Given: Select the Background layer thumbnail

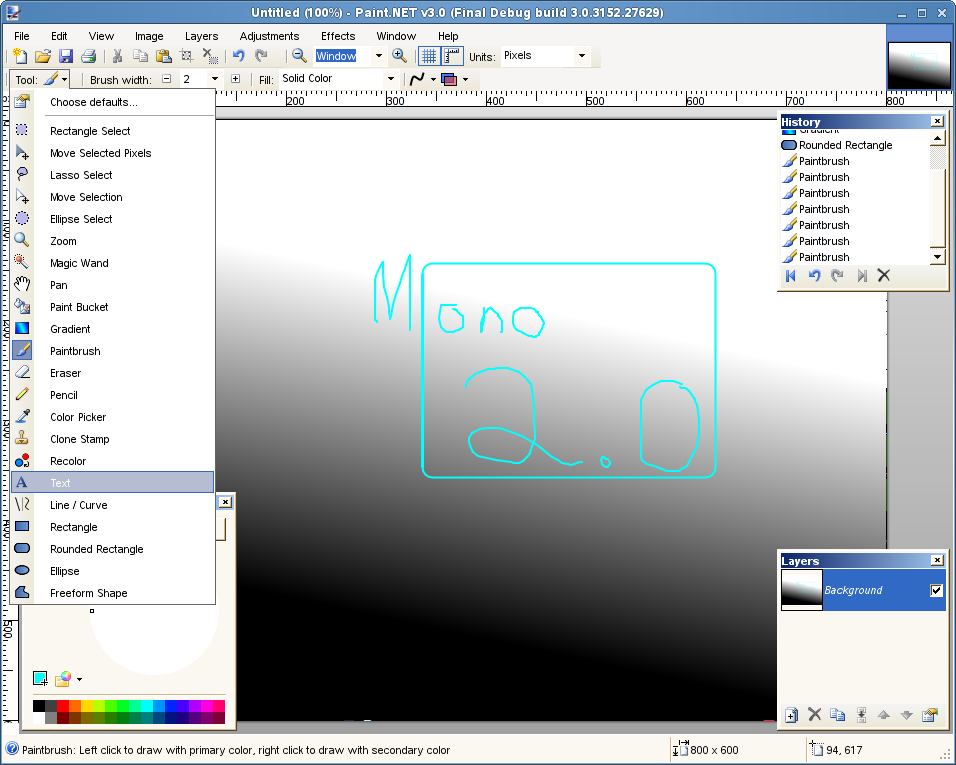Looking at the screenshot, I should tap(802, 590).
